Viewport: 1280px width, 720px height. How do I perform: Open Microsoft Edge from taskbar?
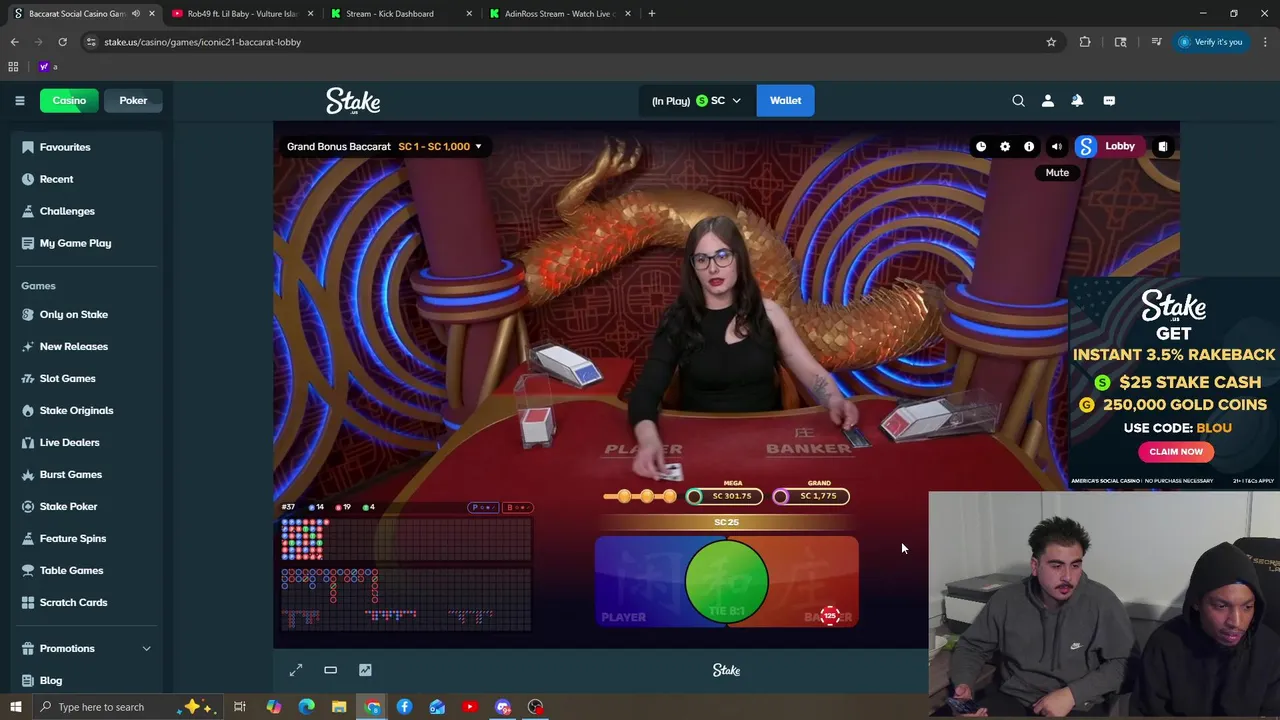tap(306, 707)
